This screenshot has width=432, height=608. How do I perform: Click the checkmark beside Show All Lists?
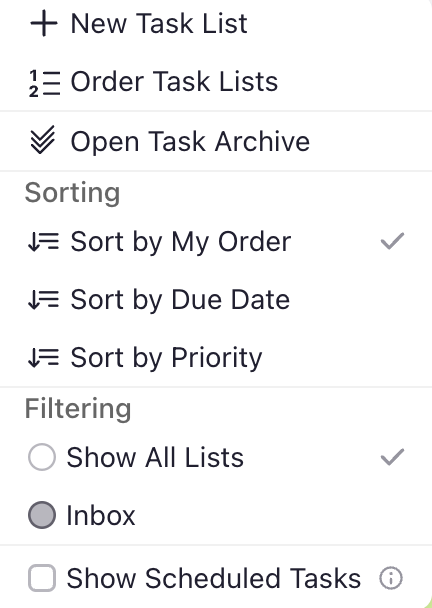[392, 457]
